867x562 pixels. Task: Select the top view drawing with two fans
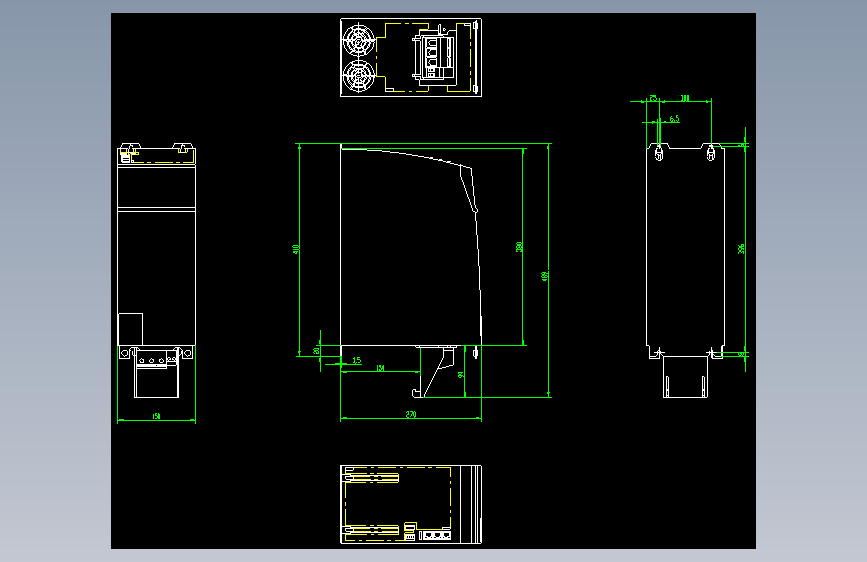(411, 58)
